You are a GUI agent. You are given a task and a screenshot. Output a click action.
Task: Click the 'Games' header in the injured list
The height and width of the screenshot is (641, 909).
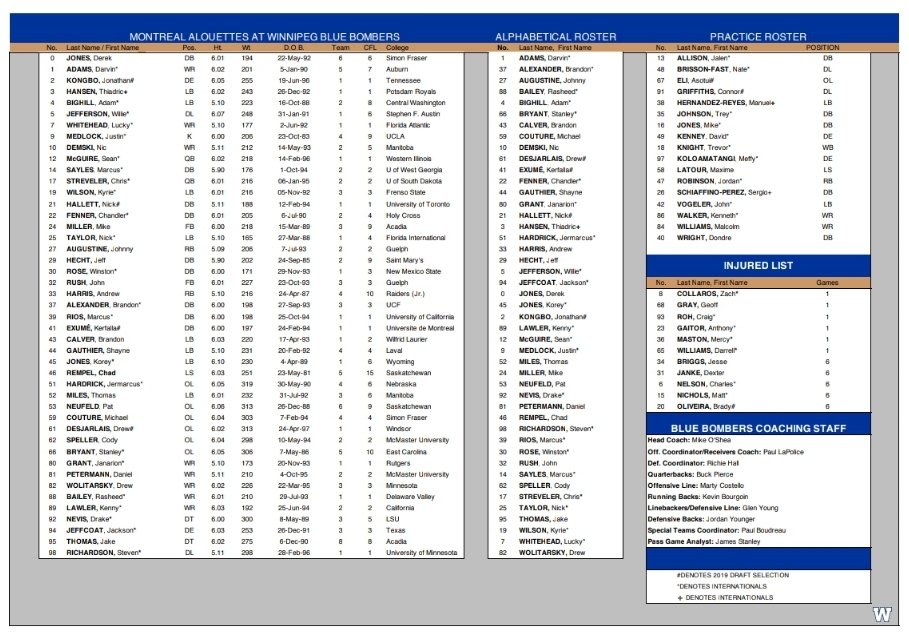coord(827,282)
